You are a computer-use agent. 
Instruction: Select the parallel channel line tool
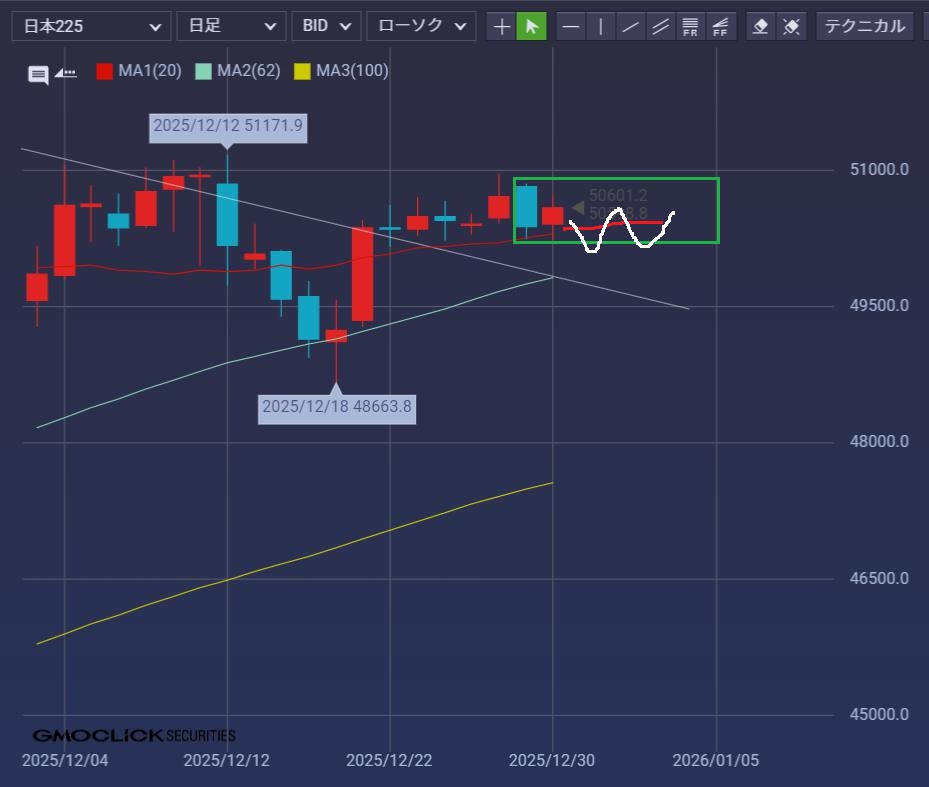[660, 26]
